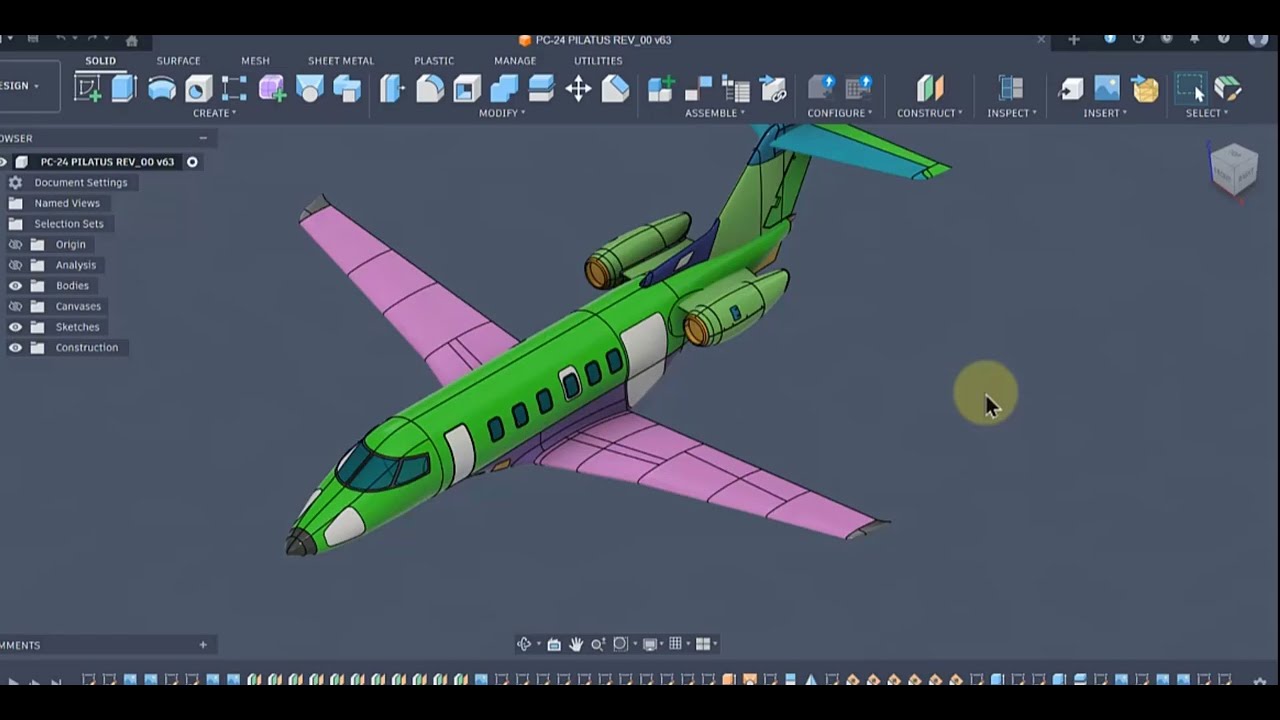Select the Chamfer tool icon
The width and height of the screenshot is (1280, 720).
615,89
